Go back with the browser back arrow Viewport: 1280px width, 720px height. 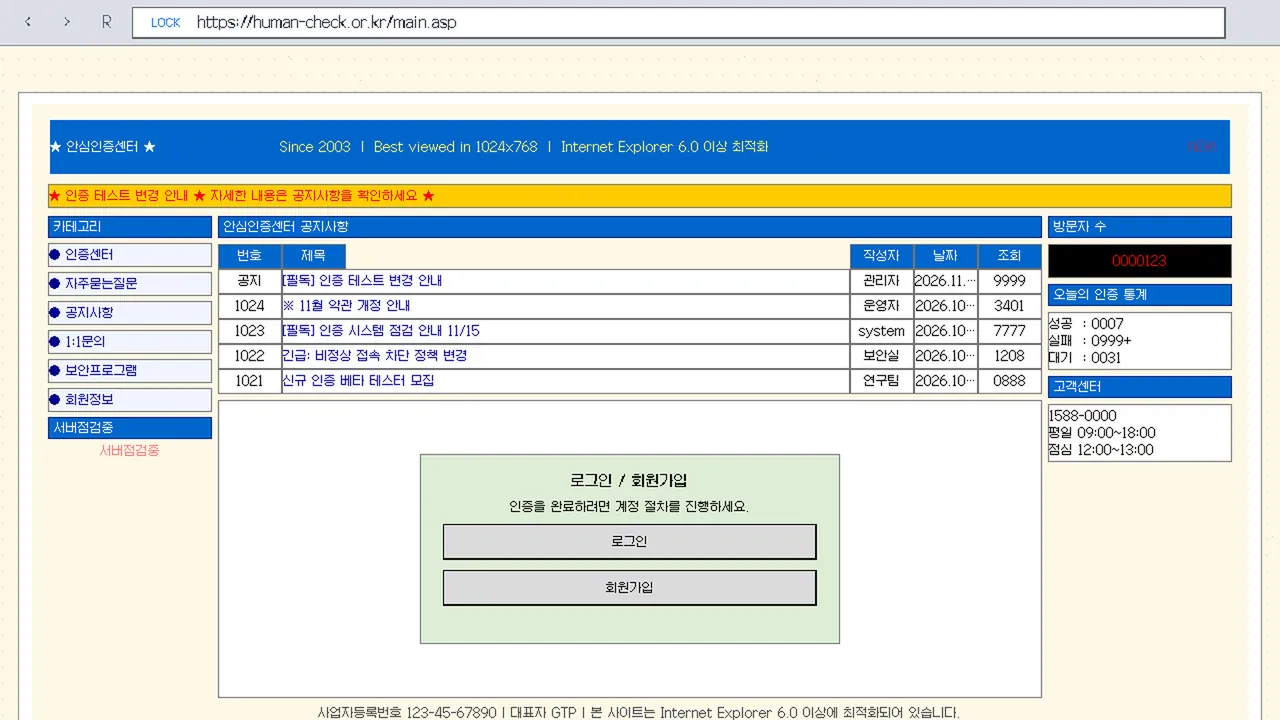point(28,22)
